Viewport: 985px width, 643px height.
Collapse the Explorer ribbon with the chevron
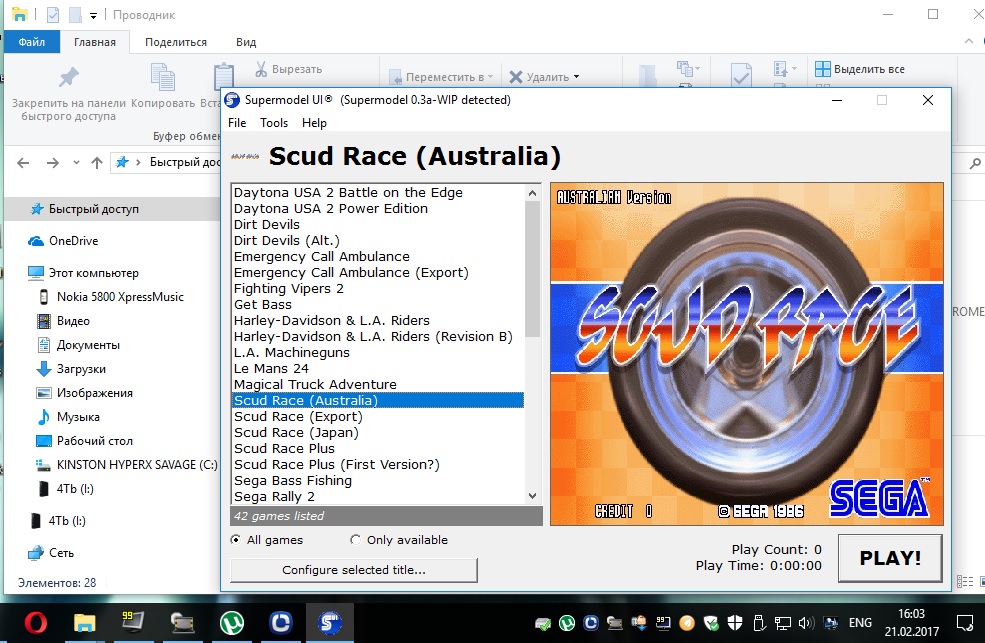click(x=968, y=41)
